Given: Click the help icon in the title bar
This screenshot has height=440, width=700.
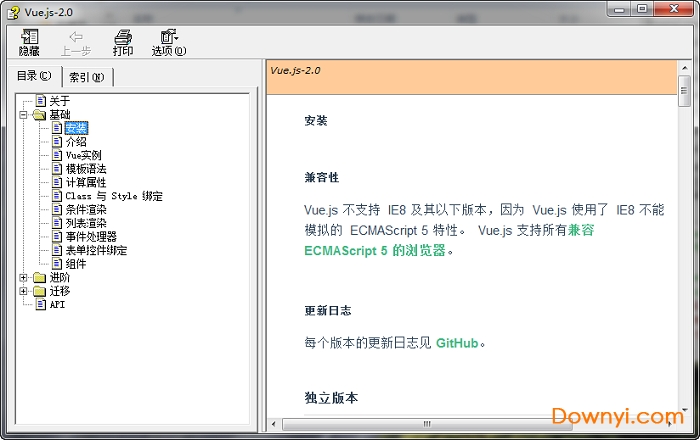Looking at the screenshot, I should (13, 12).
